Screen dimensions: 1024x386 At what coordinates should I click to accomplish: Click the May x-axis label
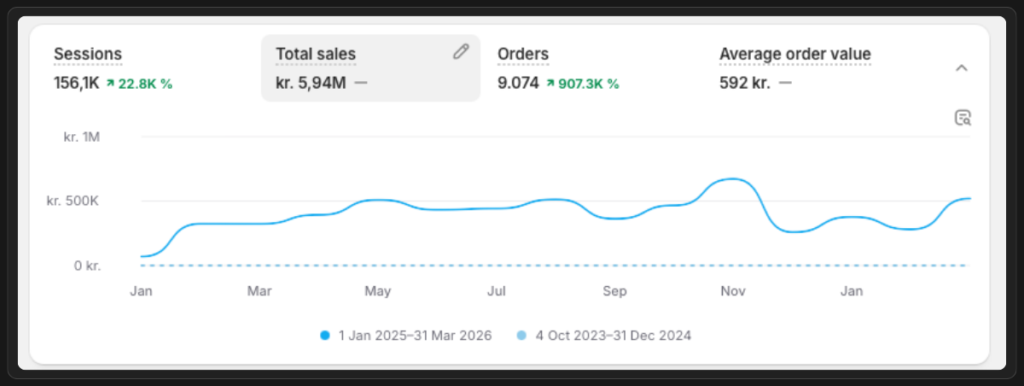click(x=377, y=291)
